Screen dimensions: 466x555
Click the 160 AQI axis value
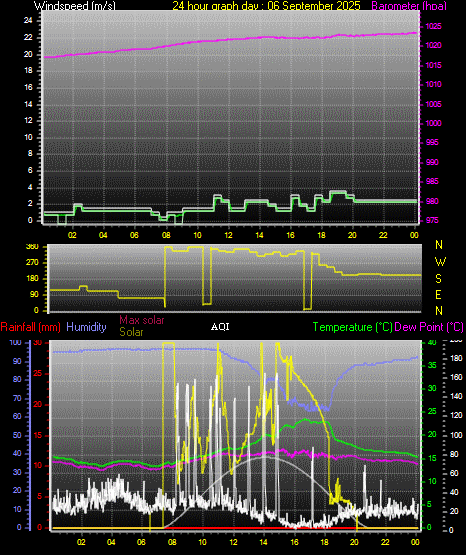[456, 377]
